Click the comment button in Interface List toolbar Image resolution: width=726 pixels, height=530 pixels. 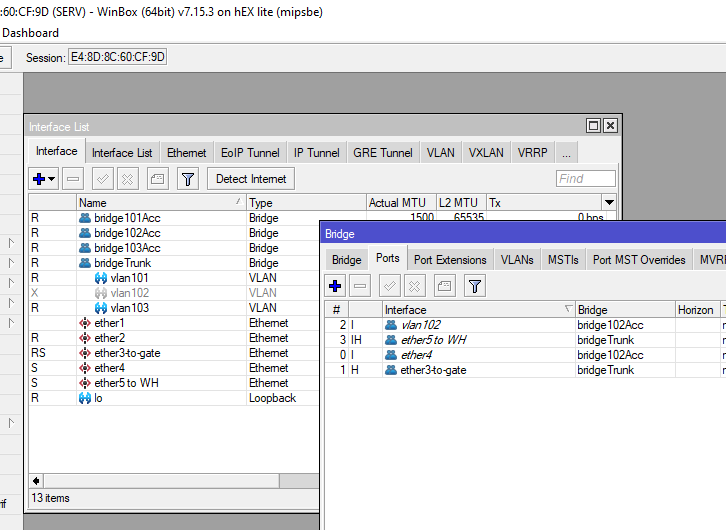tap(157, 179)
